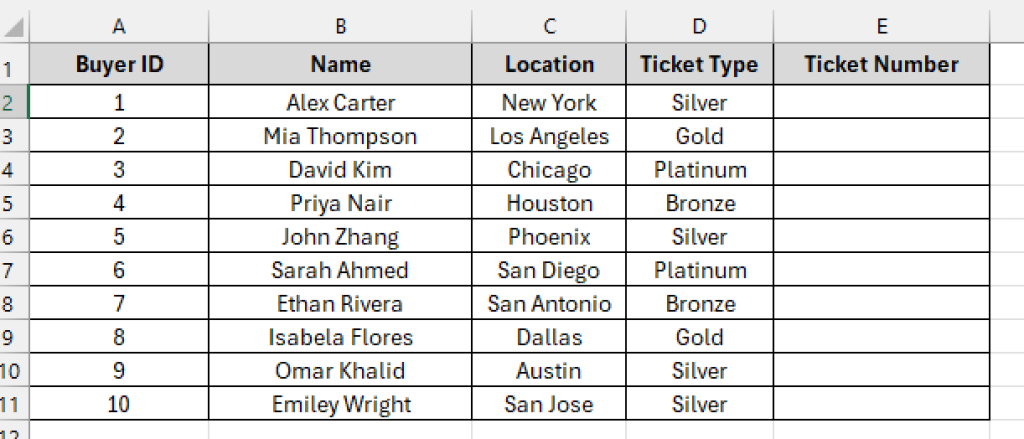
Task: Select the cell containing Alex Carter
Action: [340, 102]
